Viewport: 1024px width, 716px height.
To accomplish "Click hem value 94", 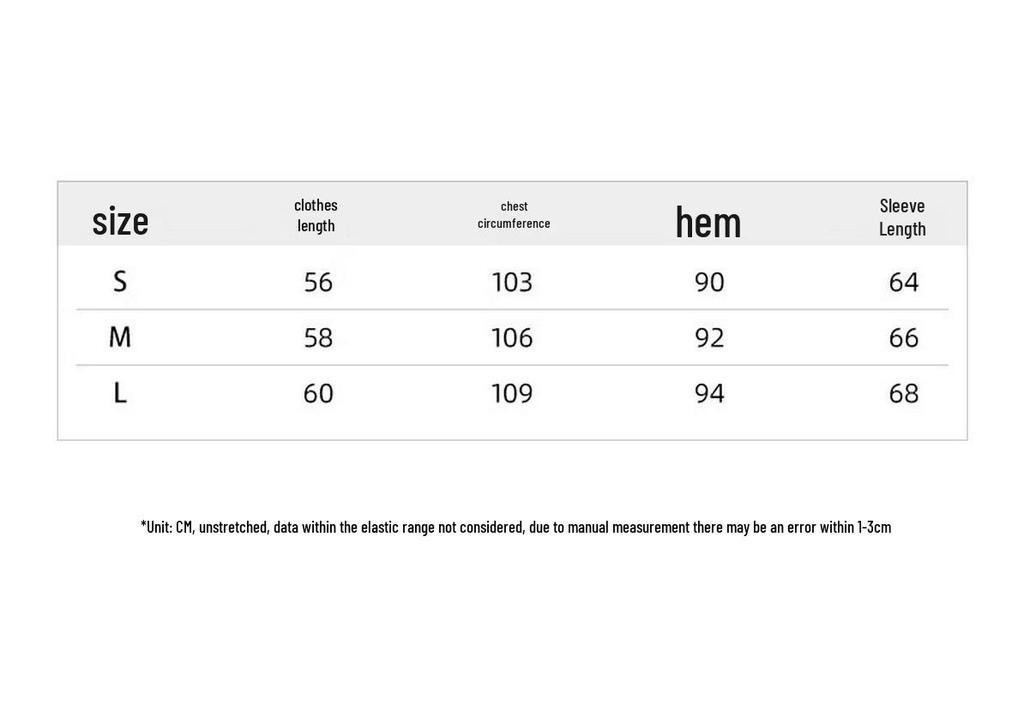I will [x=709, y=393].
